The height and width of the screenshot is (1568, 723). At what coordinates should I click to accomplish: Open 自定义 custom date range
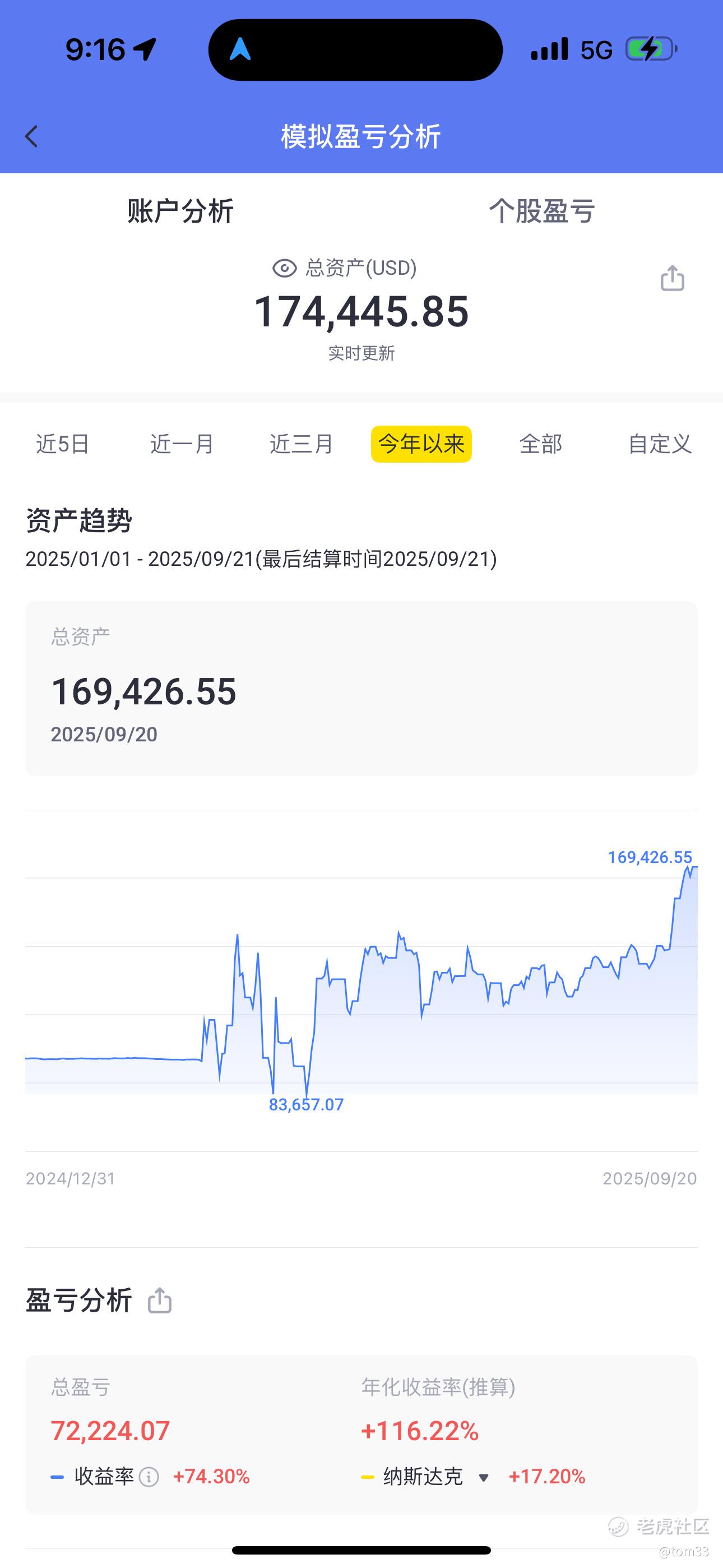tap(660, 444)
